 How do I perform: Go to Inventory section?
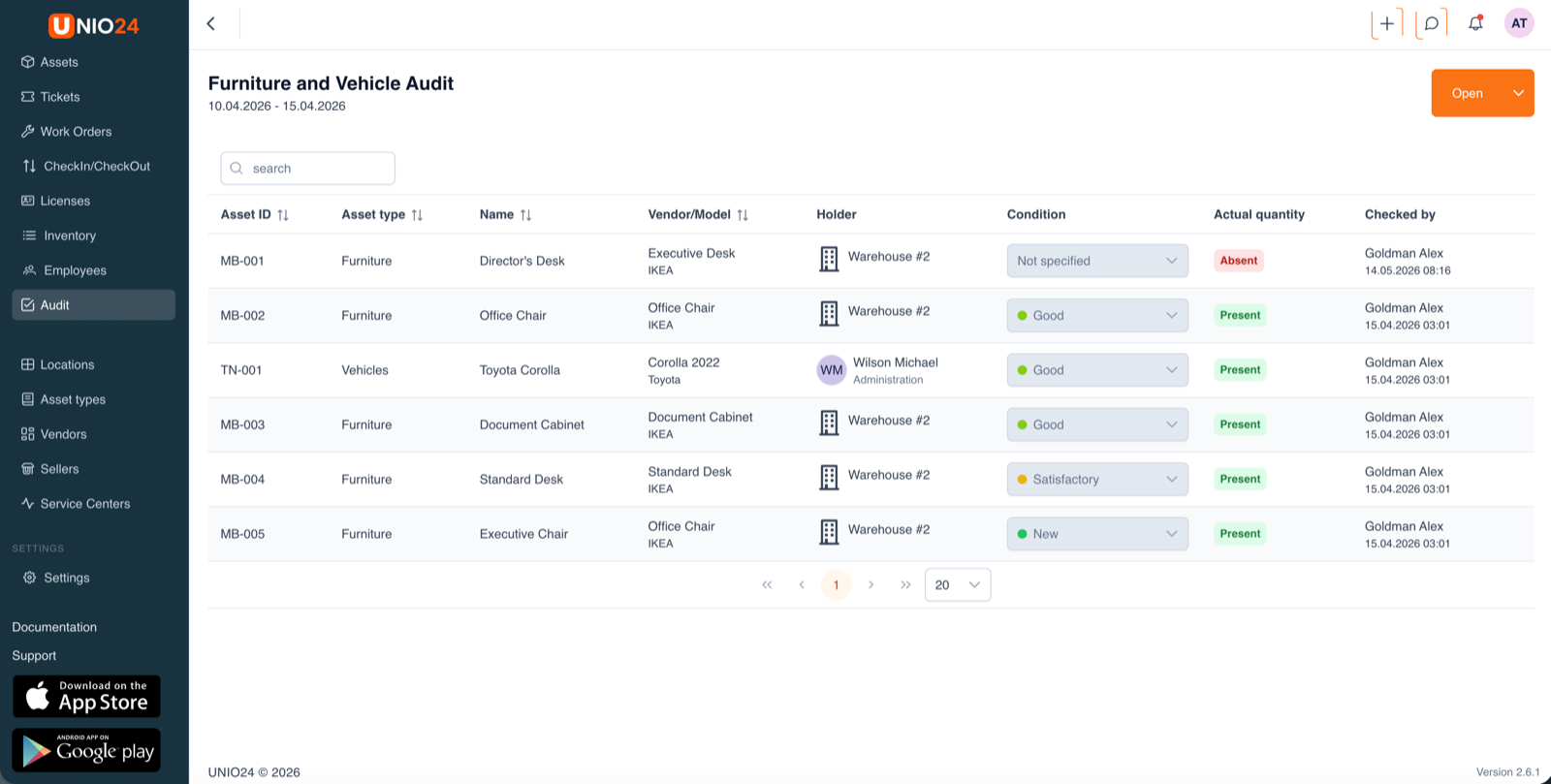(x=93, y=235)
